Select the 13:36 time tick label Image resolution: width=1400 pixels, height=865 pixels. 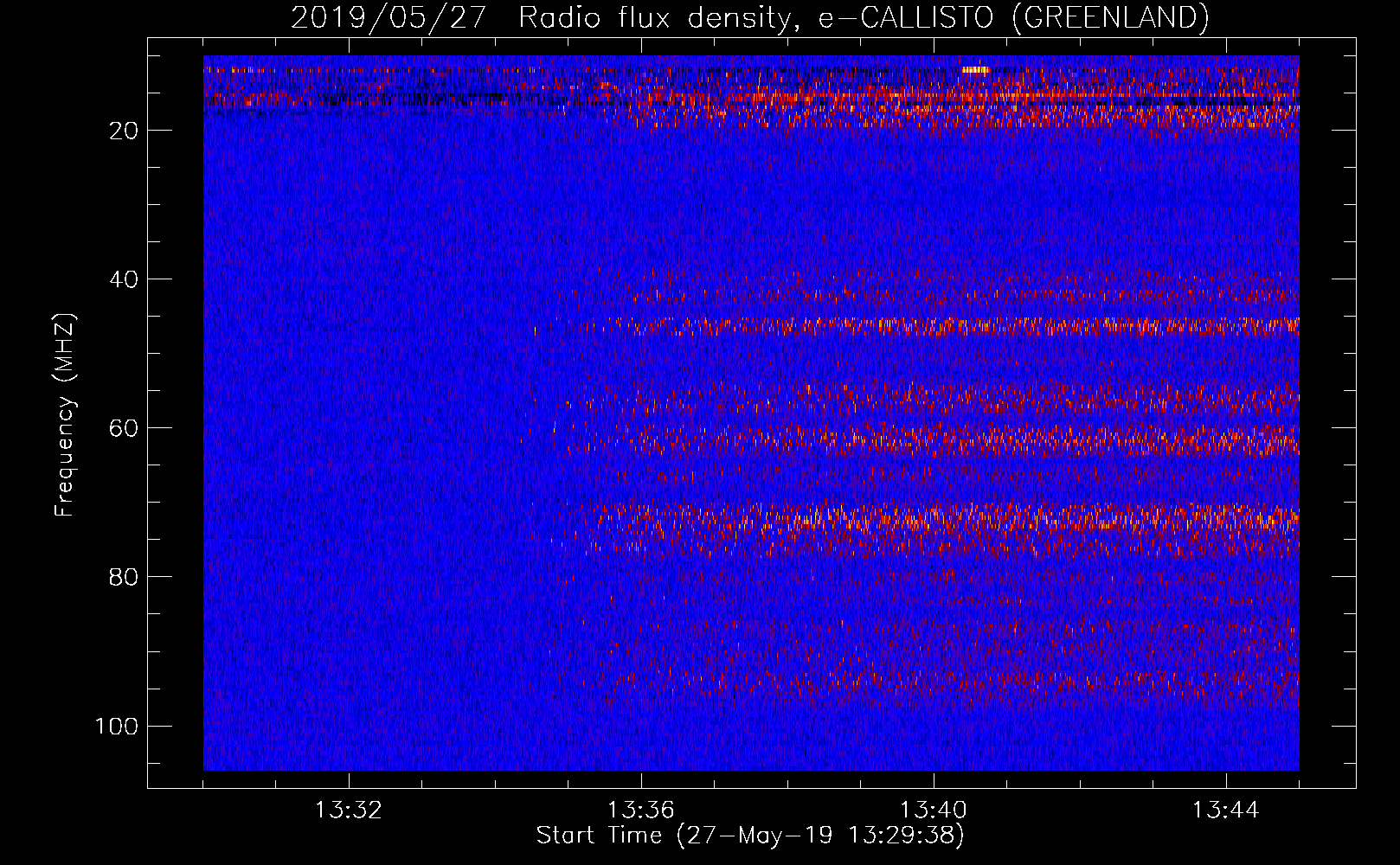(x=641, y=811)
